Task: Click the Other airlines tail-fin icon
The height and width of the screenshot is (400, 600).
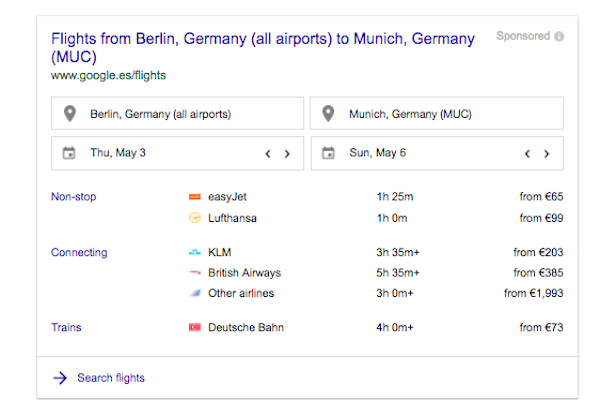Action: (195, 294)
